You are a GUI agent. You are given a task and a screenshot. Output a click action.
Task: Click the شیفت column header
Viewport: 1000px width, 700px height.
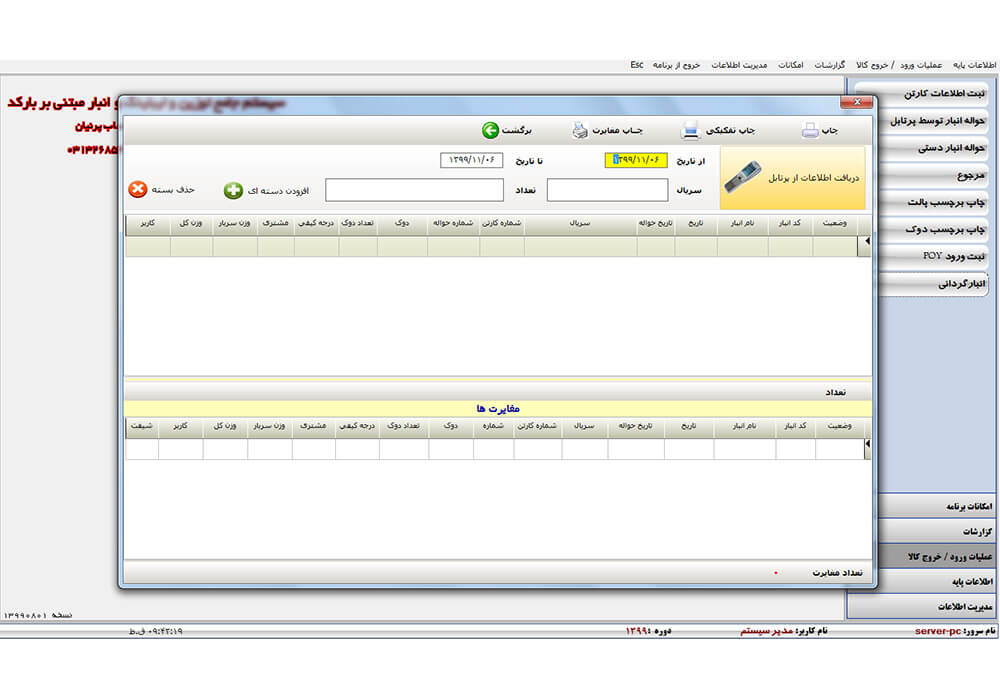(x=142, y=426)
